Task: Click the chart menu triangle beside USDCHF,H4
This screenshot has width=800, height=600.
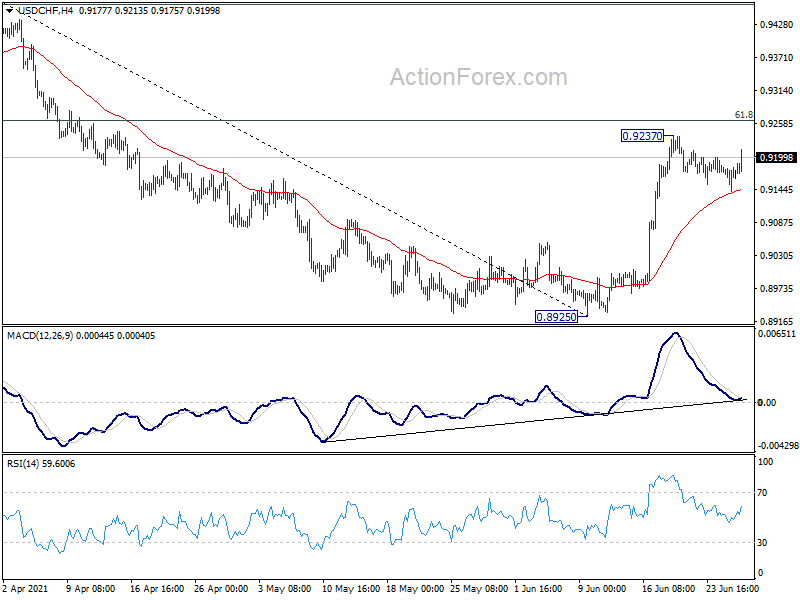Action: [x=10, y=10]
